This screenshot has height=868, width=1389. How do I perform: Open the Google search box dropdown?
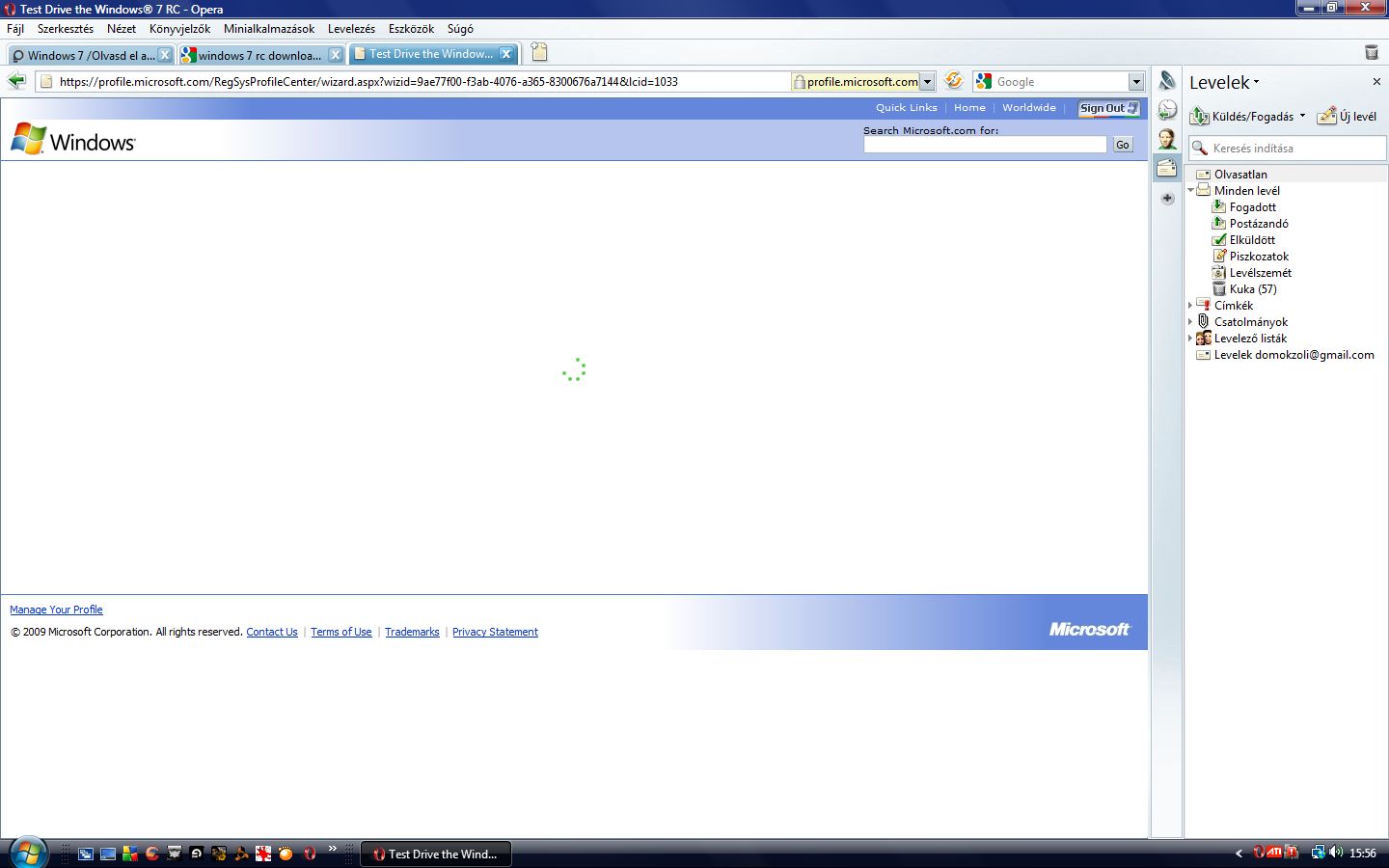click(x=1136, y=82)
